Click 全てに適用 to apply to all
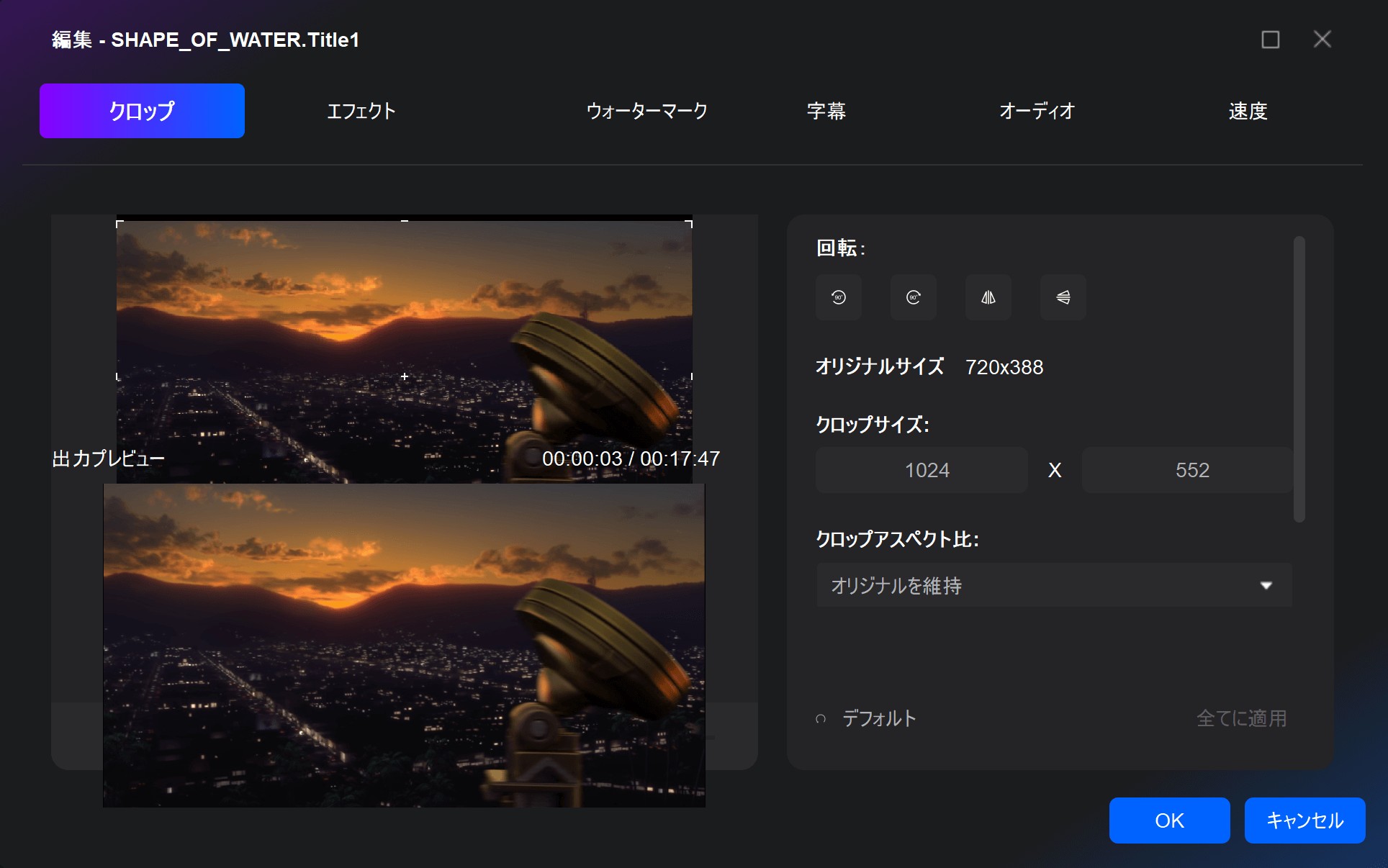Screen dimensions: 1388x868 tap(1241, 718)
